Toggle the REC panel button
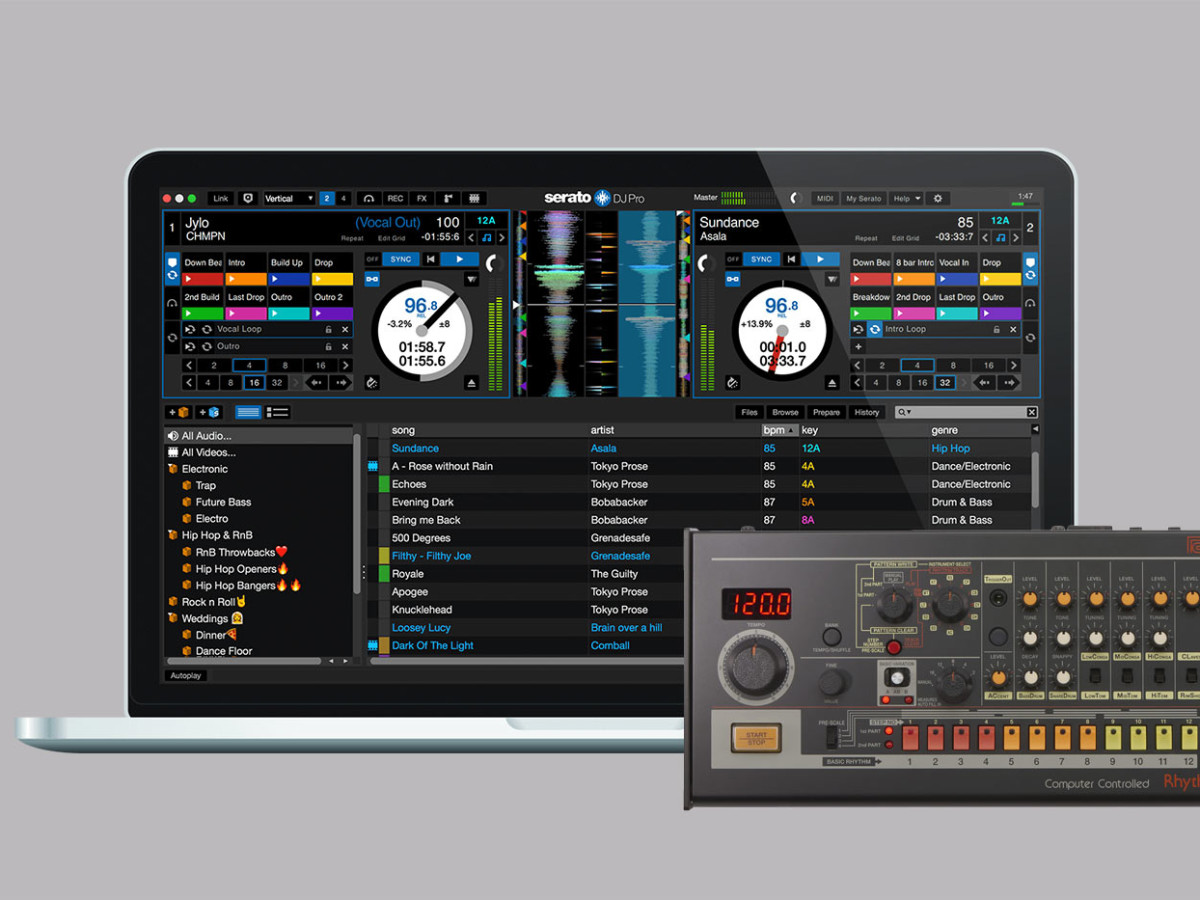Viewport: 1200px width, 900px height. tap(395, 198)
